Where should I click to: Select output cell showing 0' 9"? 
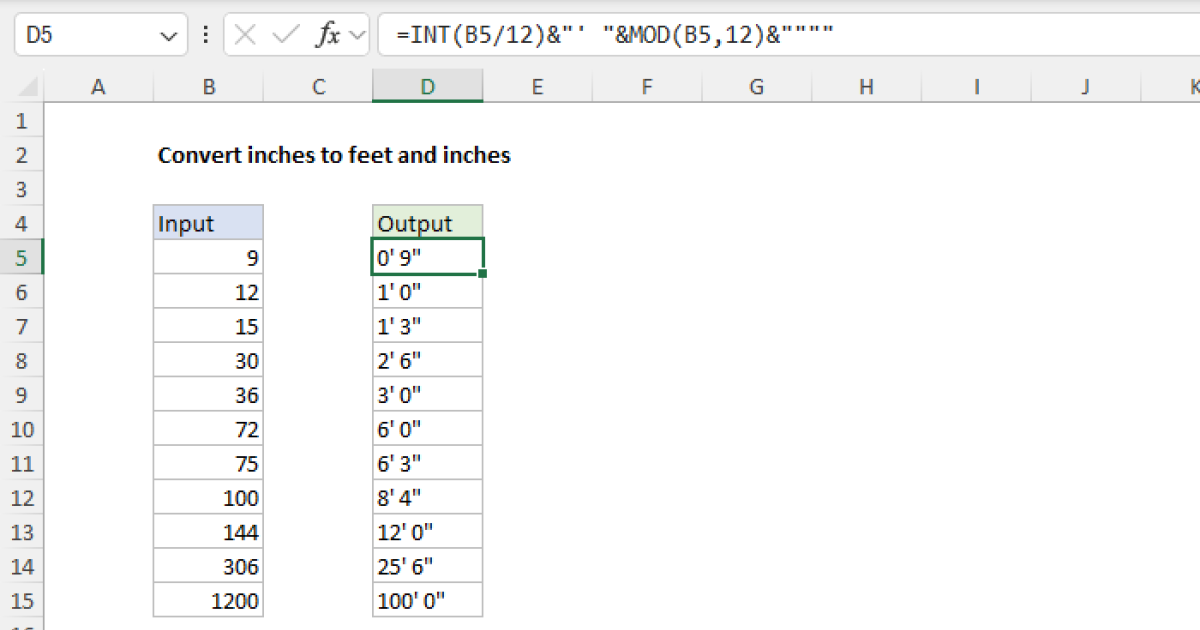click(x=428, y=258)
